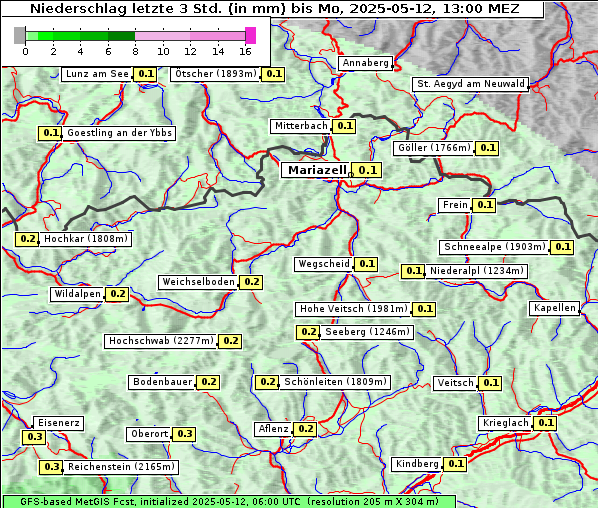Viewport: 598px width, 508px height.
Task: Click the 0.2 value beside Hochschwab
Action: click(231, 341)
